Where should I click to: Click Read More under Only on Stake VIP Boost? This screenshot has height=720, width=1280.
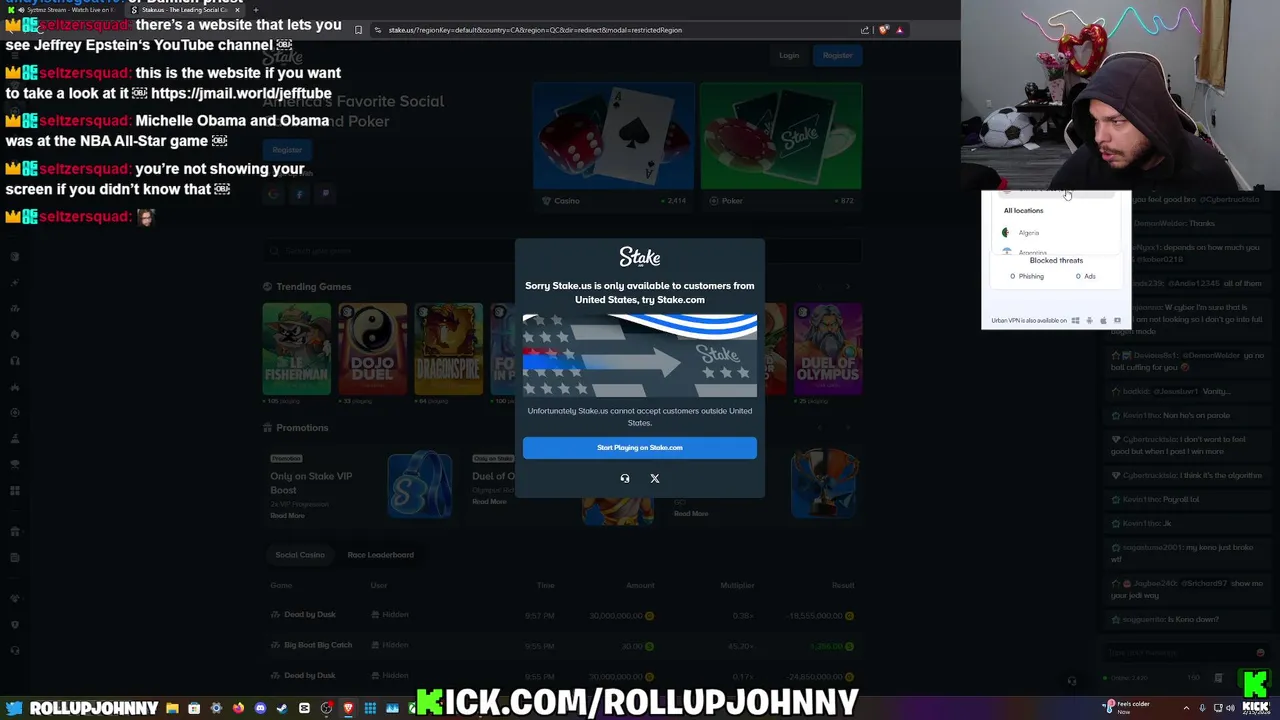tap(287, 515)
